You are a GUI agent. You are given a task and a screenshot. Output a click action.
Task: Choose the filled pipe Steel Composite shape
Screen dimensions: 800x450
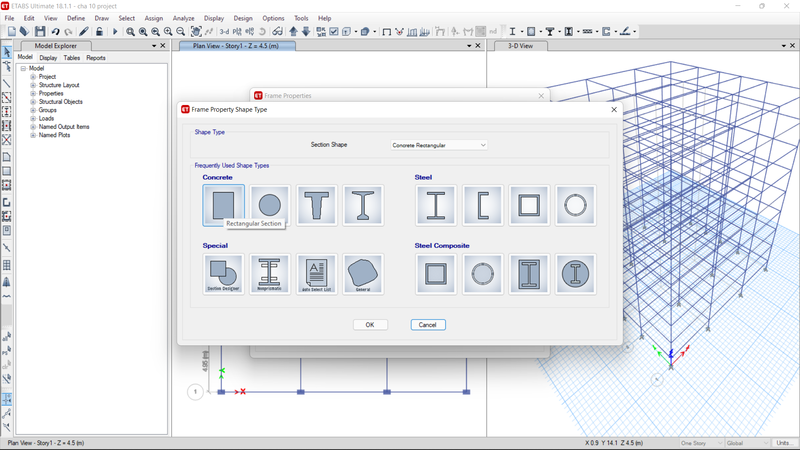click(483, 274)
